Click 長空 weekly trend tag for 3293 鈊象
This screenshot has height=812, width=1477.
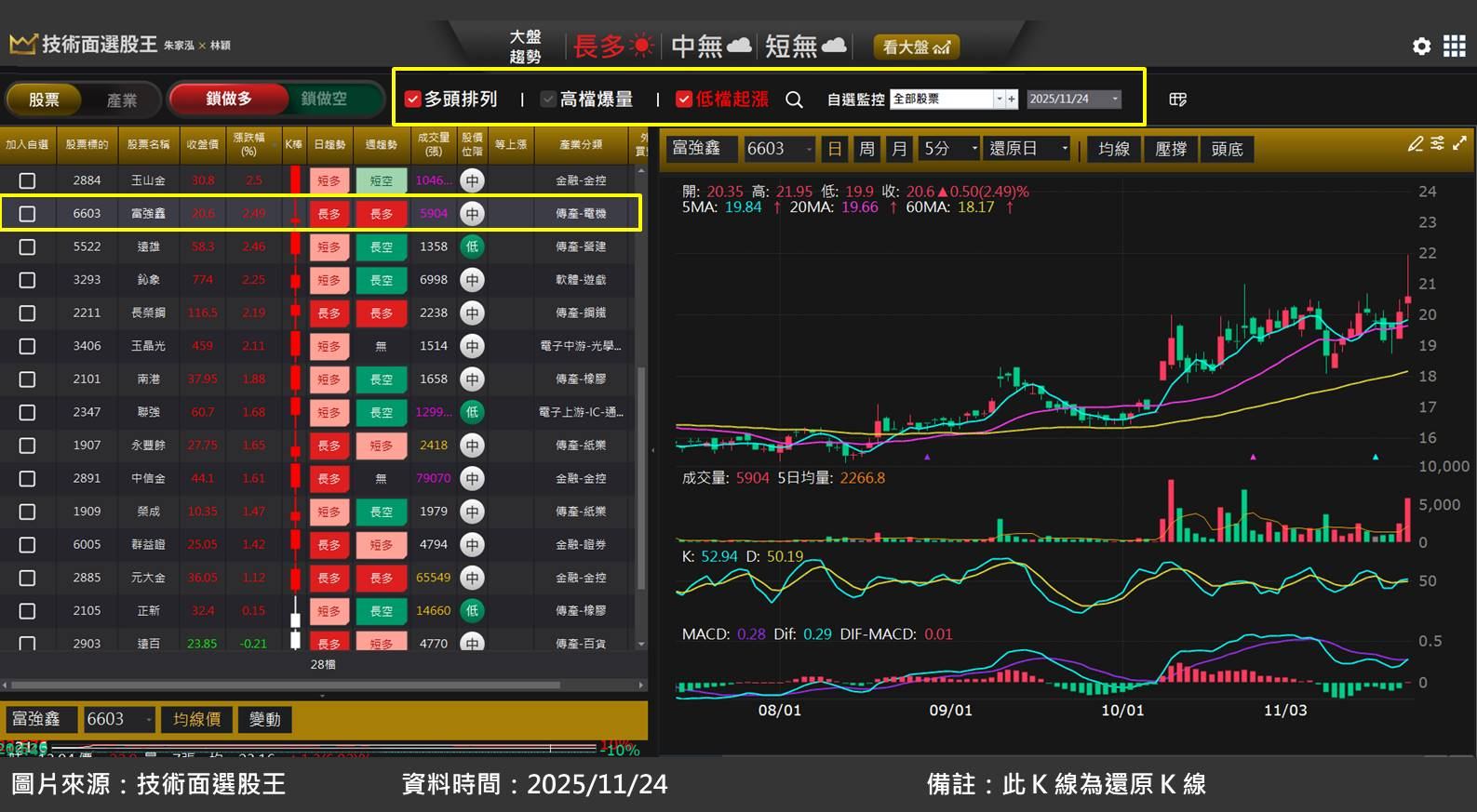click(382, 280)
